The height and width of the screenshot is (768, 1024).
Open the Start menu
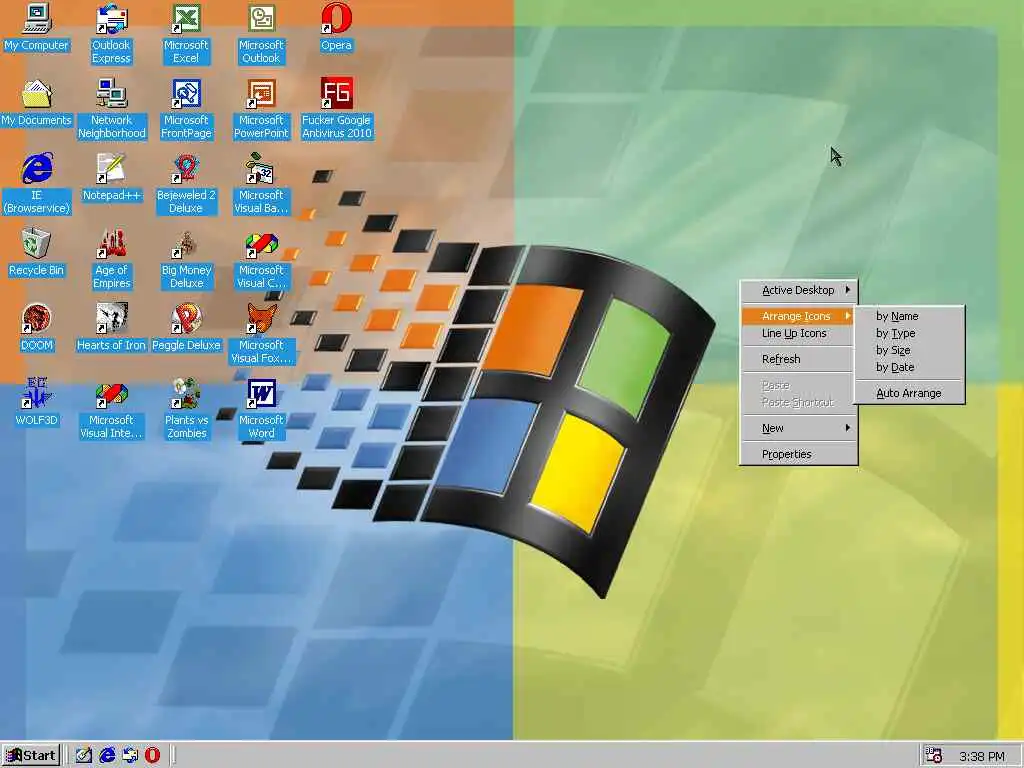pyautogui.click(x=31, y=756)
